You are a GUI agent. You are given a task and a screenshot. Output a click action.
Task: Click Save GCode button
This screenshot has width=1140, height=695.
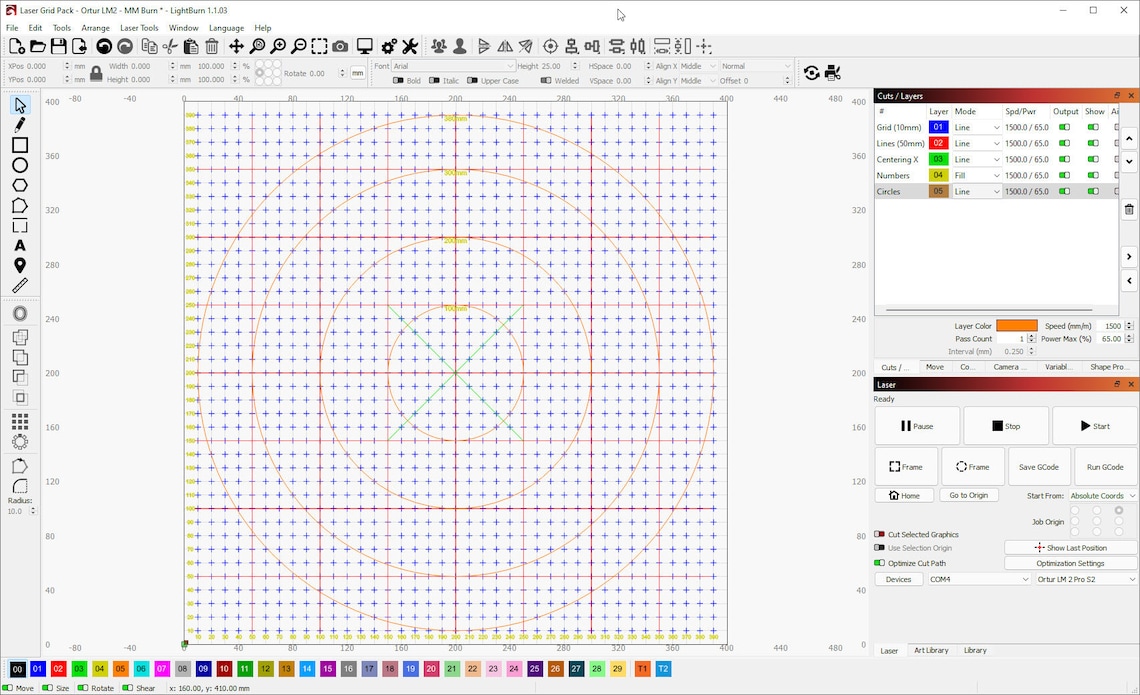pyautogui.click(x=1038, y=467)
